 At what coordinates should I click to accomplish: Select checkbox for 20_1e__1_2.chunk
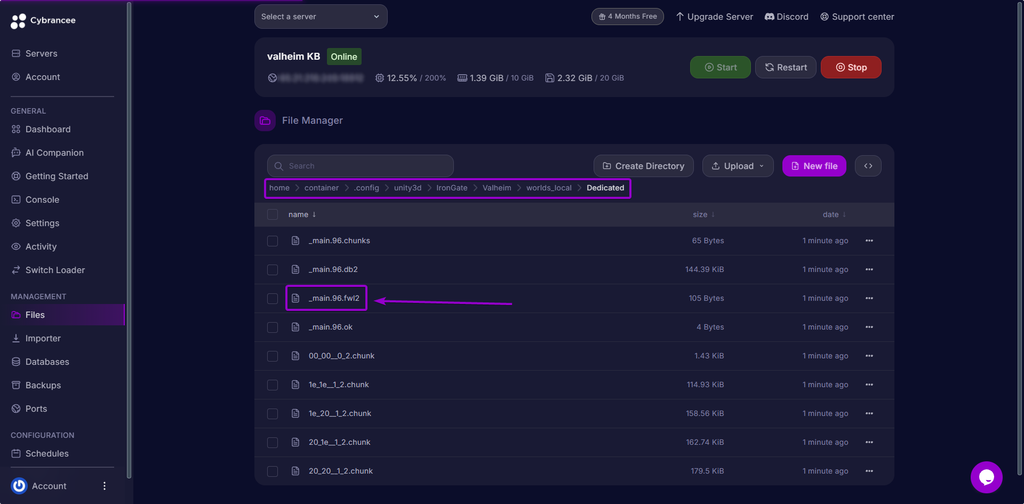[272, 442]
